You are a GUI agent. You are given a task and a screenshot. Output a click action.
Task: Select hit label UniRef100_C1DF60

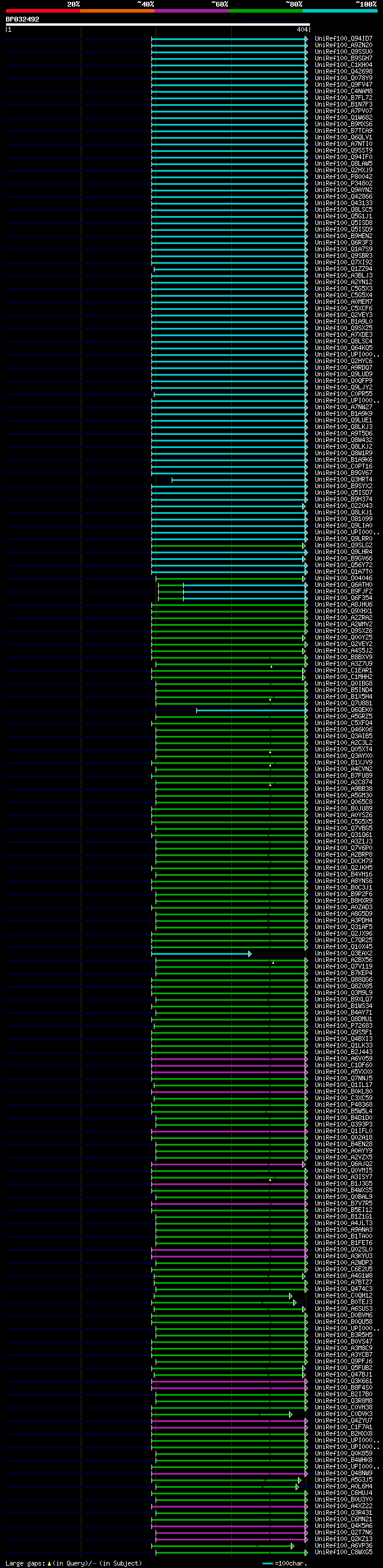[344, 1065]
